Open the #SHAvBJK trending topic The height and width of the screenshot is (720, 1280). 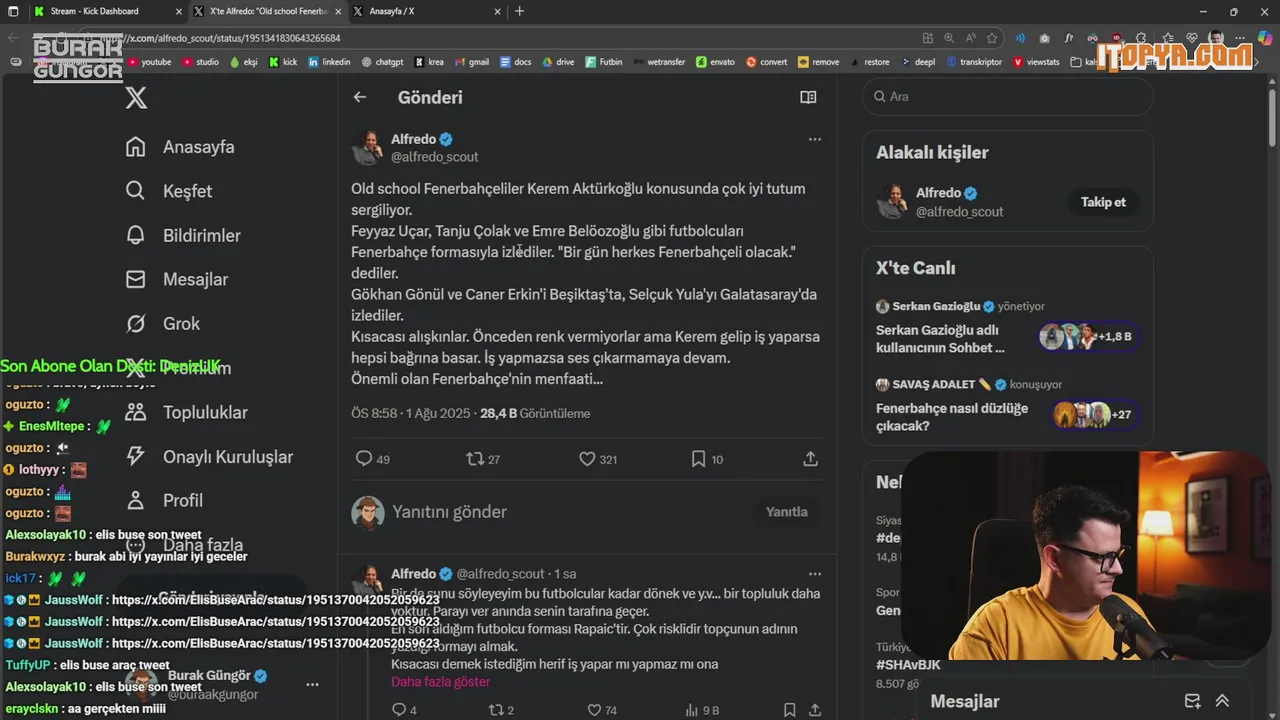pyautogui.click(x=909, y=665)
